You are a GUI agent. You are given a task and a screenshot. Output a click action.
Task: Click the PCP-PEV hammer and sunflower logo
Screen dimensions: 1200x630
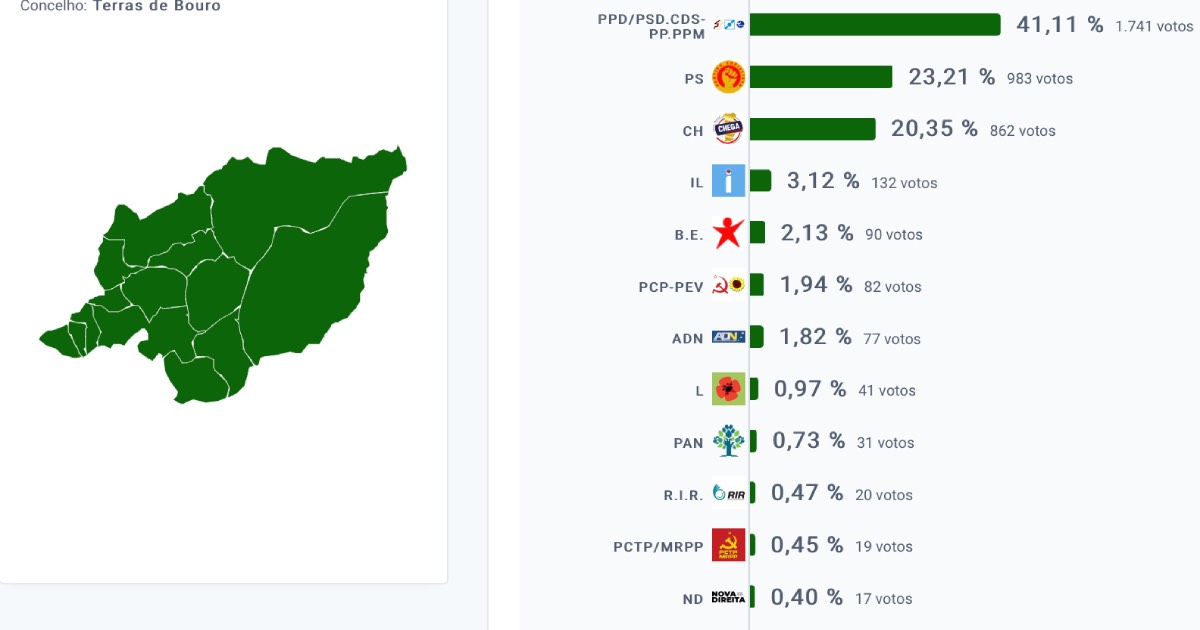pyautogui.click(x=728, y=285)
